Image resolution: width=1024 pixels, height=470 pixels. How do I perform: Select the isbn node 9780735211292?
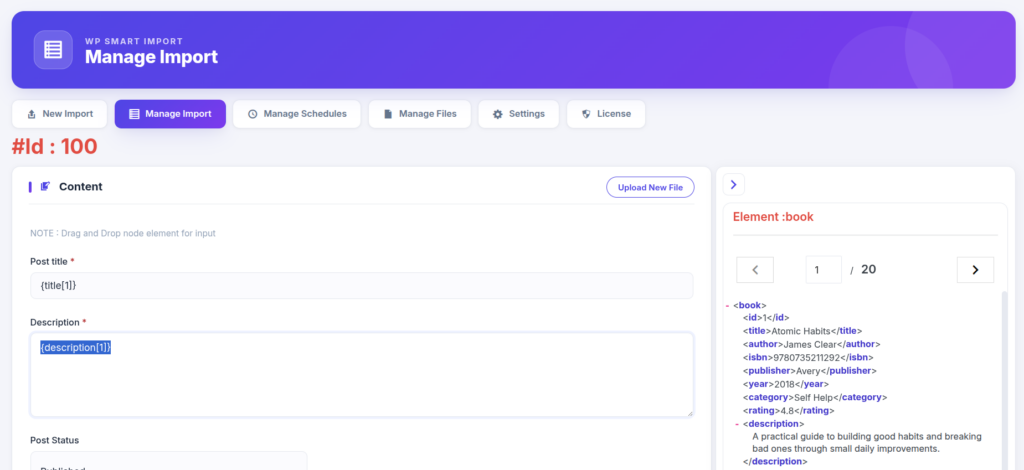(x=808, y=357)
